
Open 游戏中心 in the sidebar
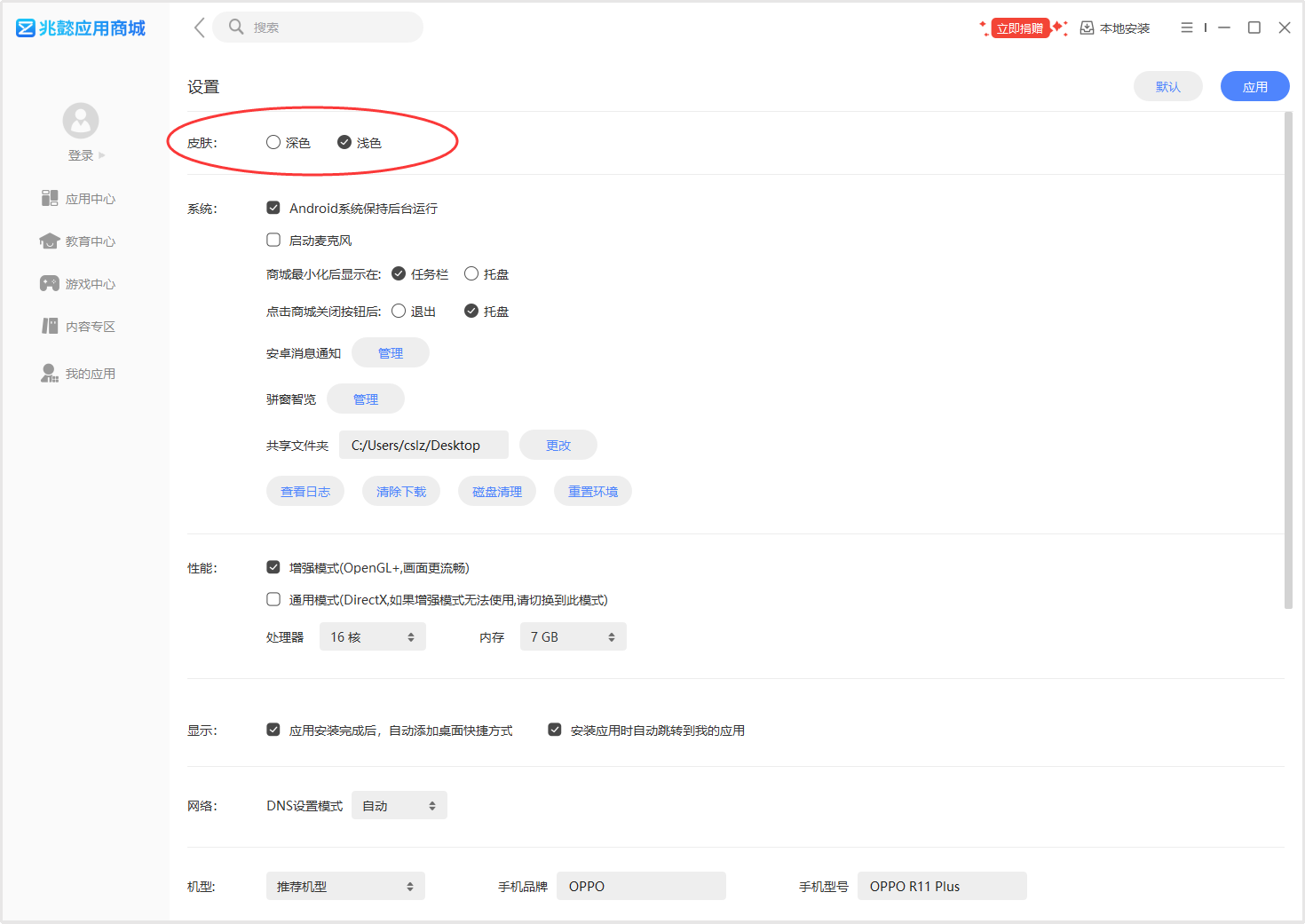click(x=79, y=284)
